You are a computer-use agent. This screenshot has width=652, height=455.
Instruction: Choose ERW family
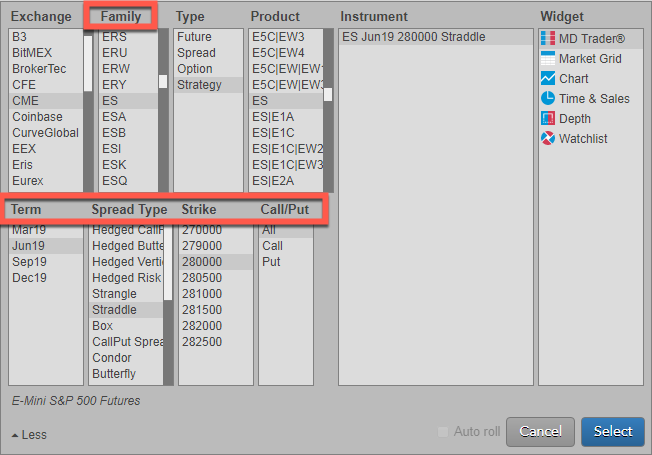point(128,69)
